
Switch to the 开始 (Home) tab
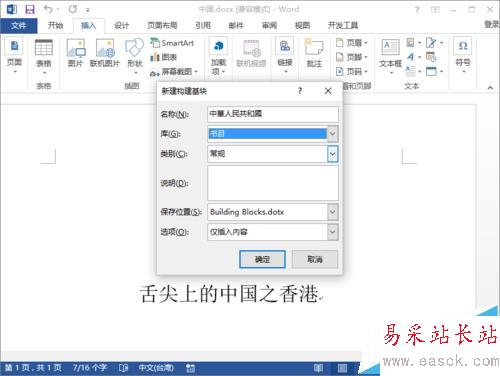coord(55,25)
